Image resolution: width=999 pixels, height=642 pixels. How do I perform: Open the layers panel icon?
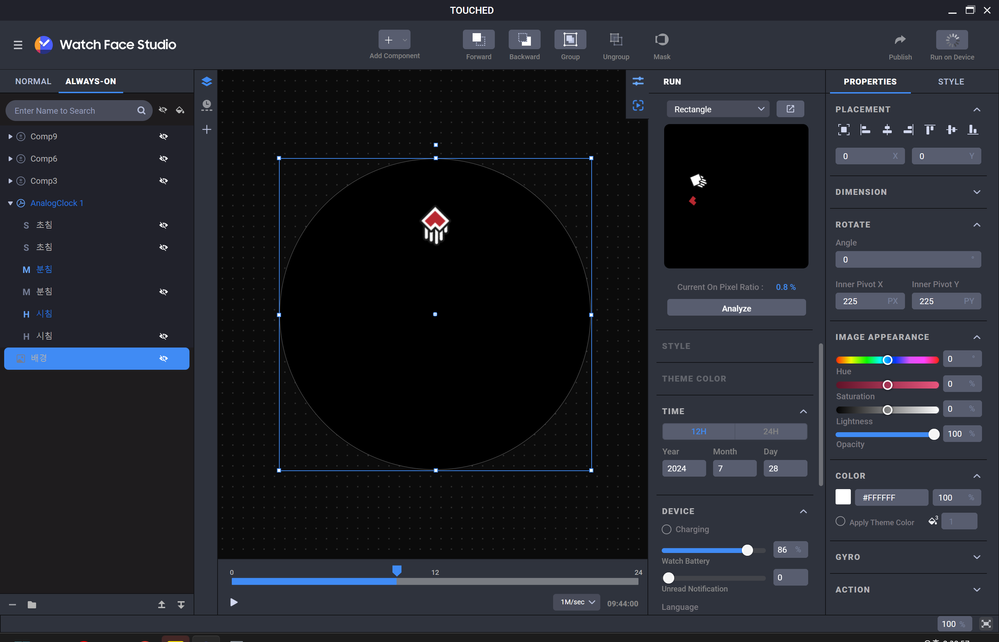(206, 82)
